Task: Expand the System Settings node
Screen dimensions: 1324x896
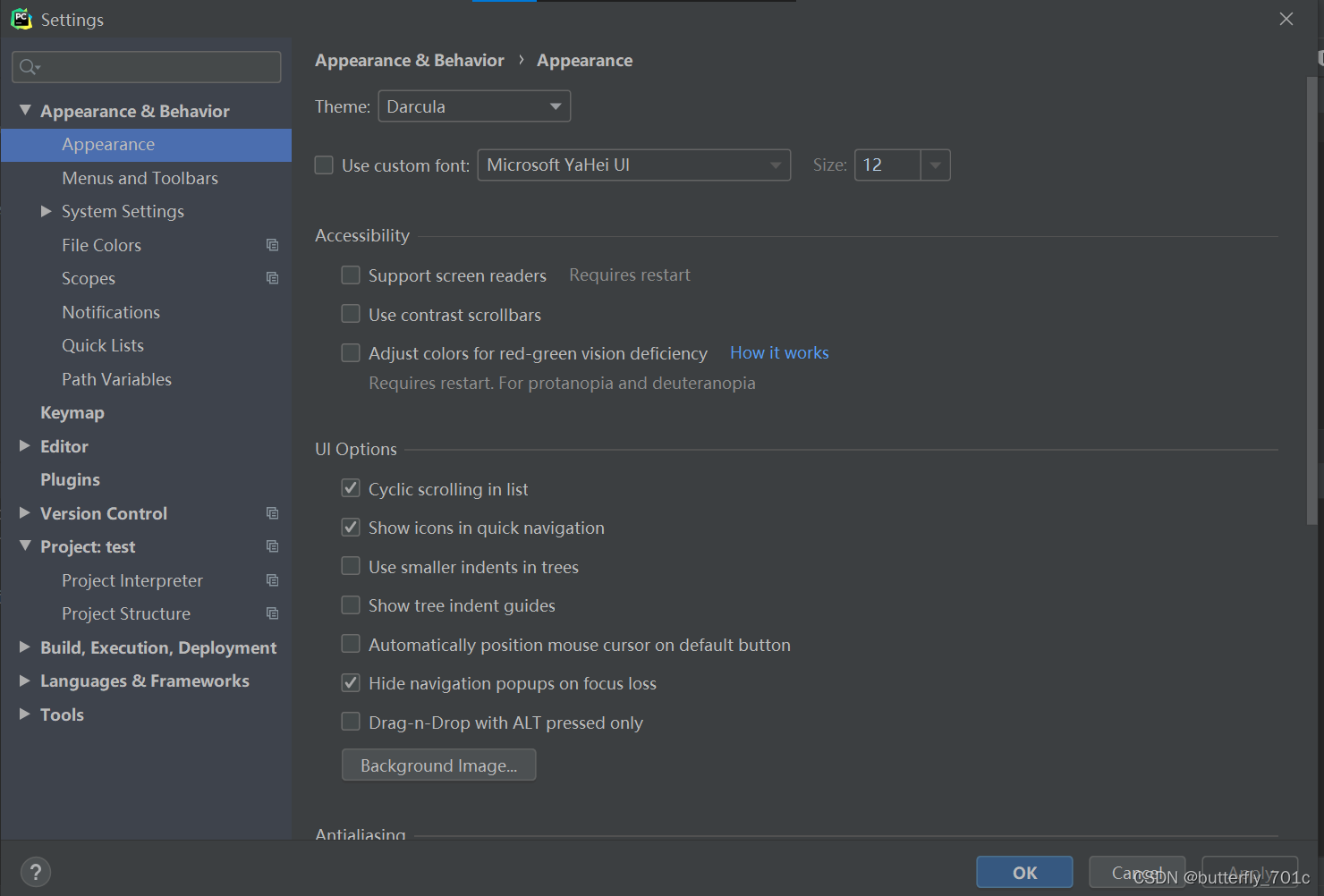Action: pos(47,211)
